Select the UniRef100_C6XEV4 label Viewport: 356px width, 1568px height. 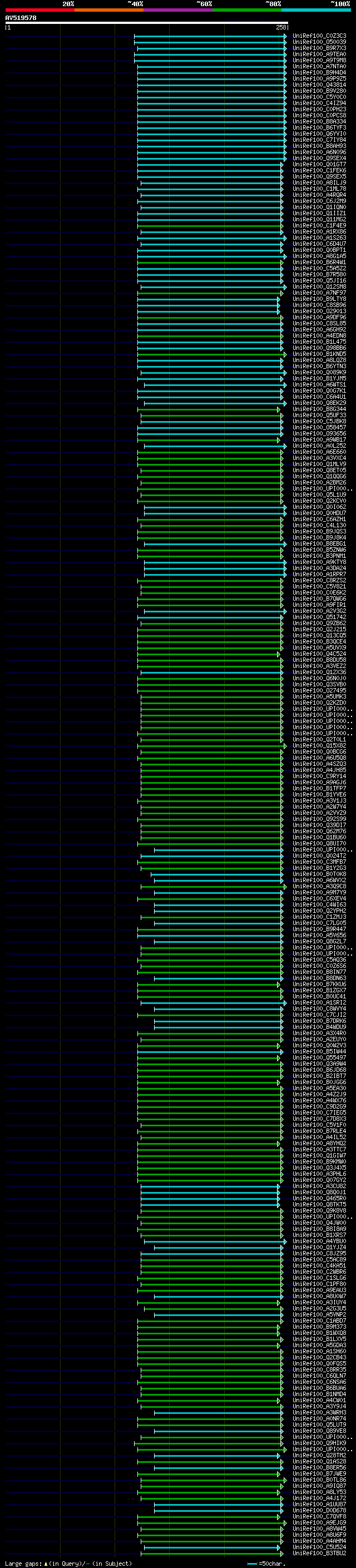click(x=319, y=899)
